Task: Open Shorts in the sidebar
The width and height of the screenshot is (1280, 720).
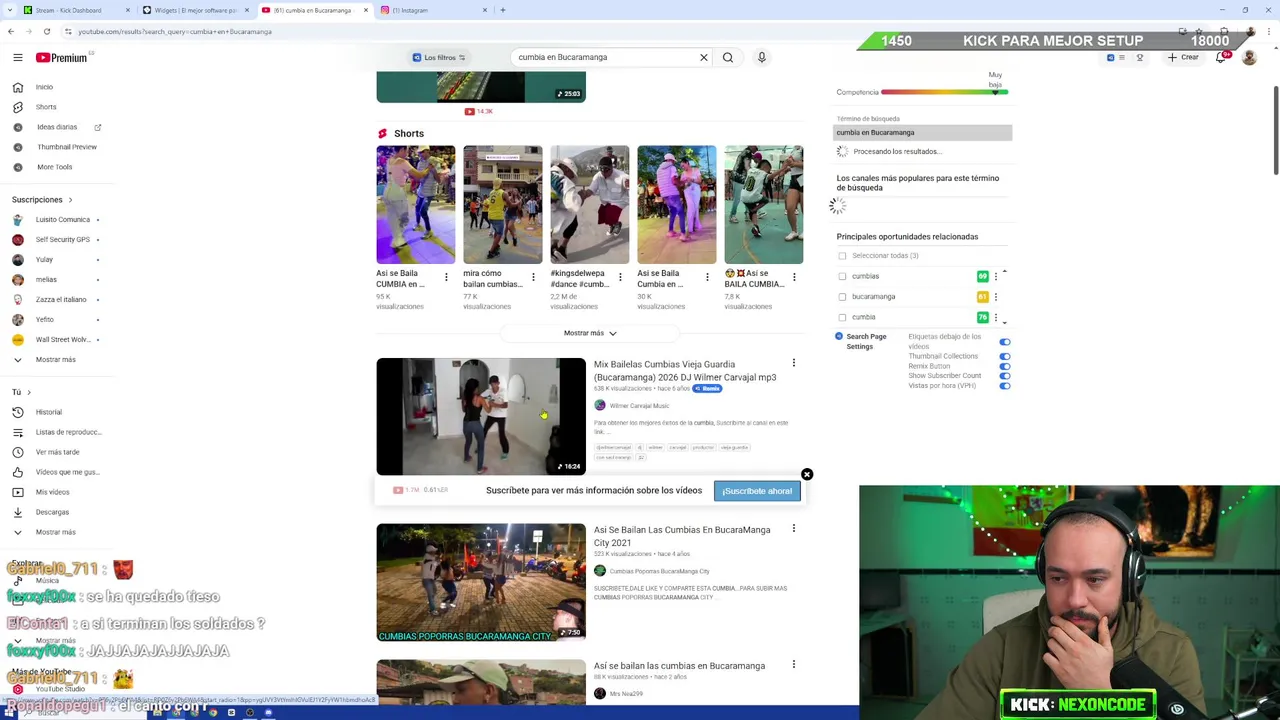Action: coord(46,107)
